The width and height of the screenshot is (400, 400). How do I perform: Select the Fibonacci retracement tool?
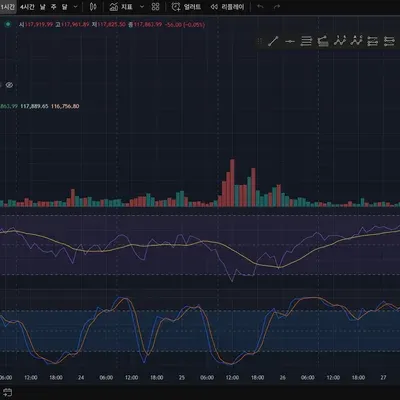[306, 41]
